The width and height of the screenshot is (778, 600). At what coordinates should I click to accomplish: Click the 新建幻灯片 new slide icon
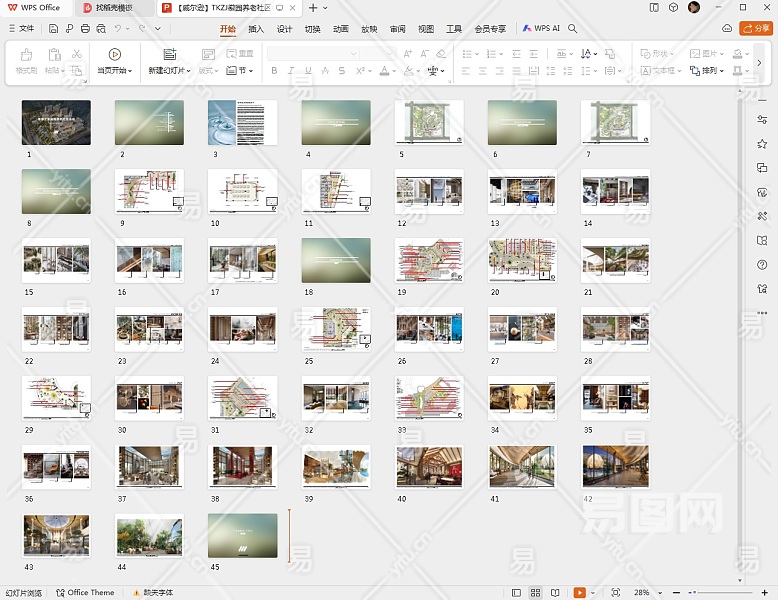click(169, 54)
